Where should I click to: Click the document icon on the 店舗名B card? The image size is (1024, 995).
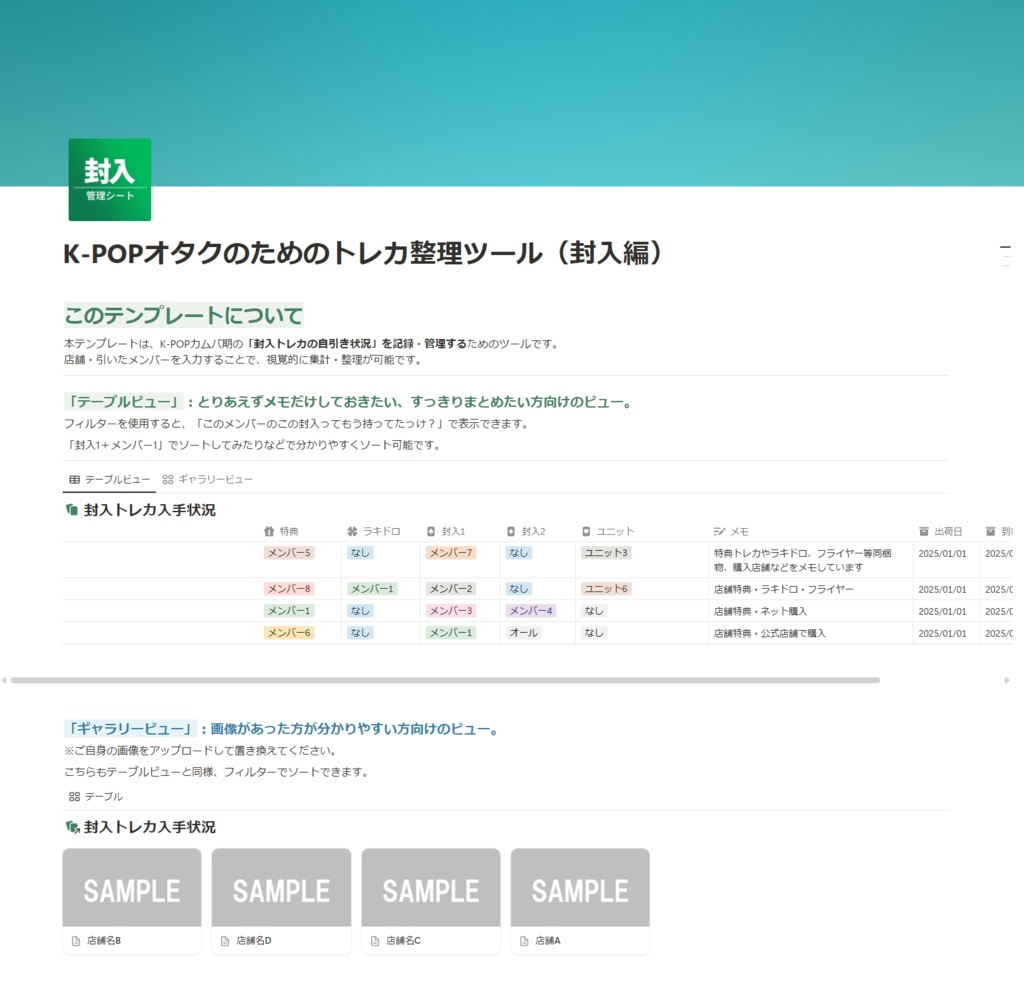pyautogui.click(x=77, y=940)
